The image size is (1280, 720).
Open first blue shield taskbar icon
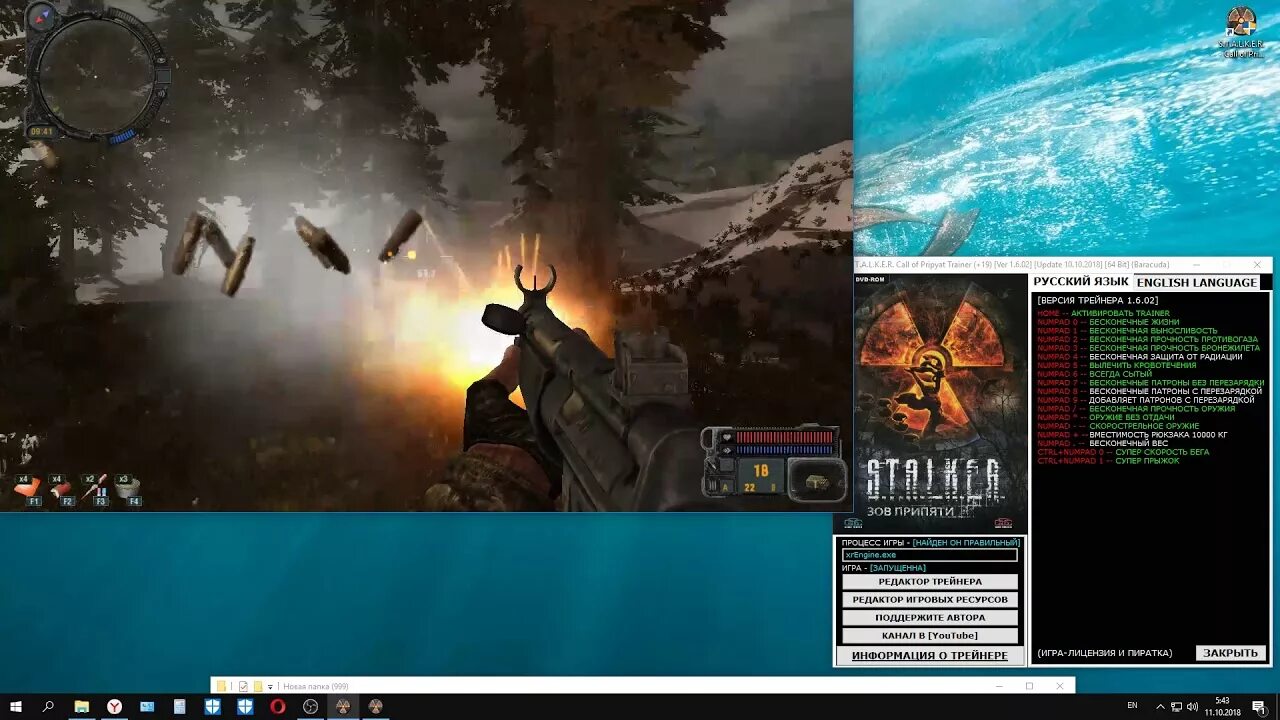(213, 706)
